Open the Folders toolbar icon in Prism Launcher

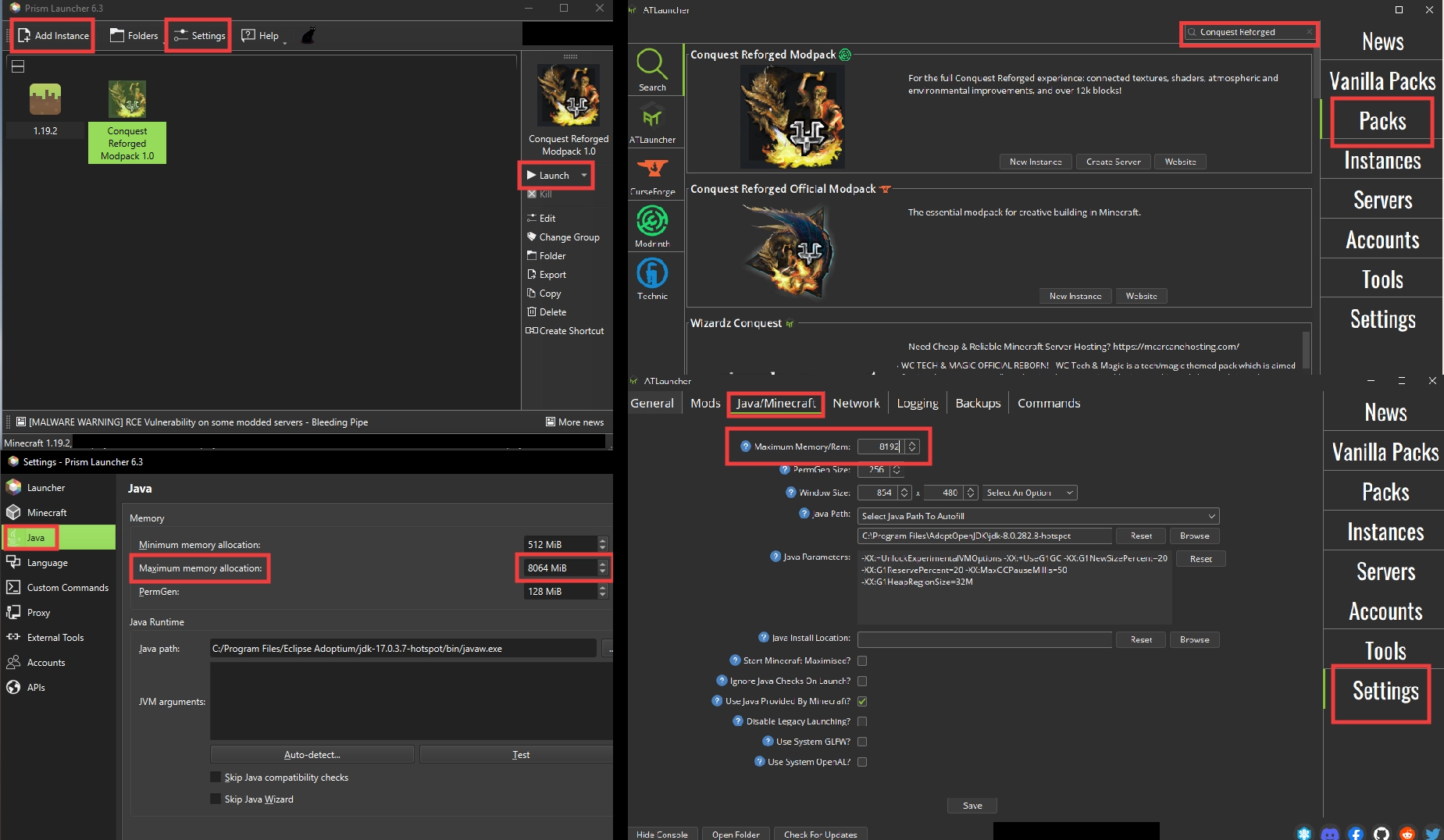133,35
